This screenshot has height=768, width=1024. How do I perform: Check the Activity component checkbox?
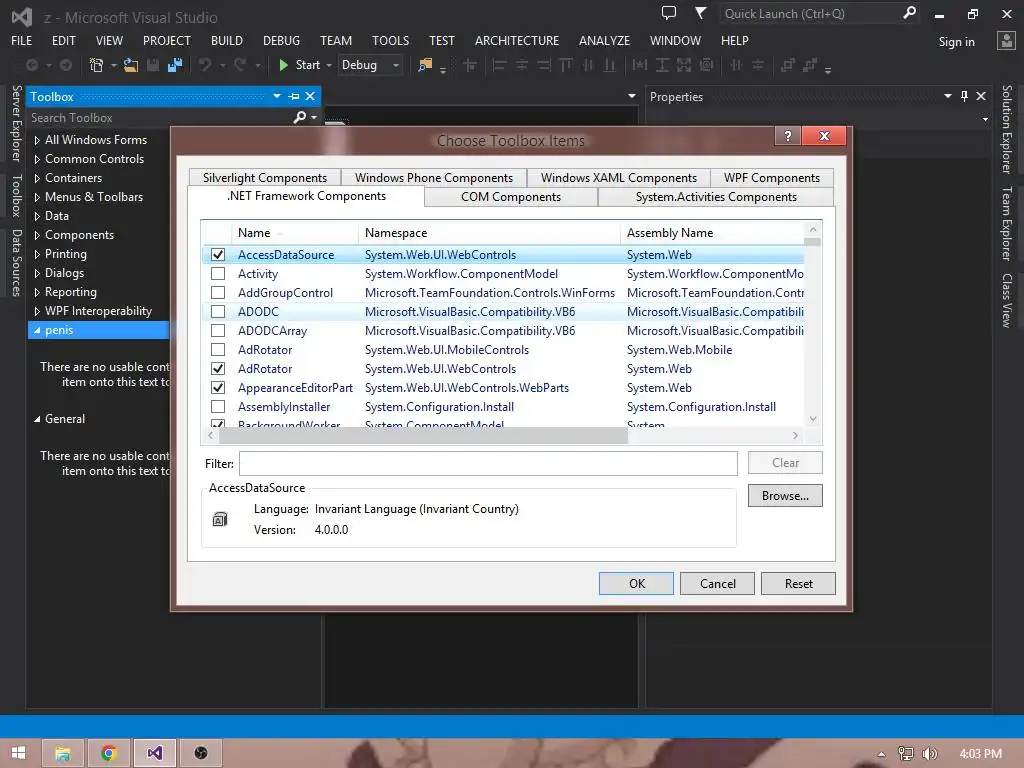click(218, 274)
